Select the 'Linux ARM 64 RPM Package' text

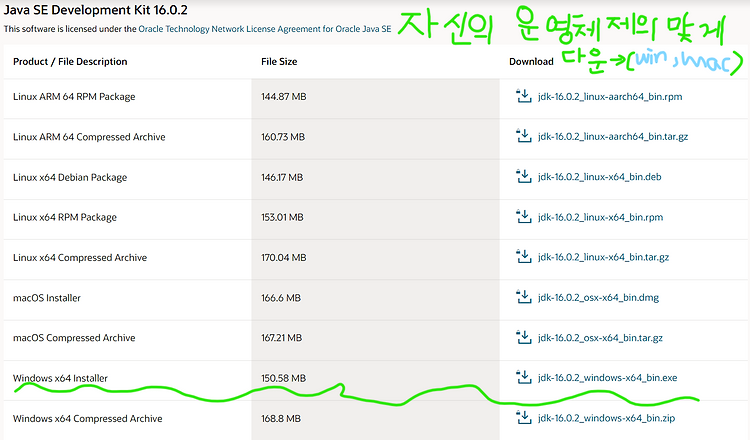[x=74, y=97]
